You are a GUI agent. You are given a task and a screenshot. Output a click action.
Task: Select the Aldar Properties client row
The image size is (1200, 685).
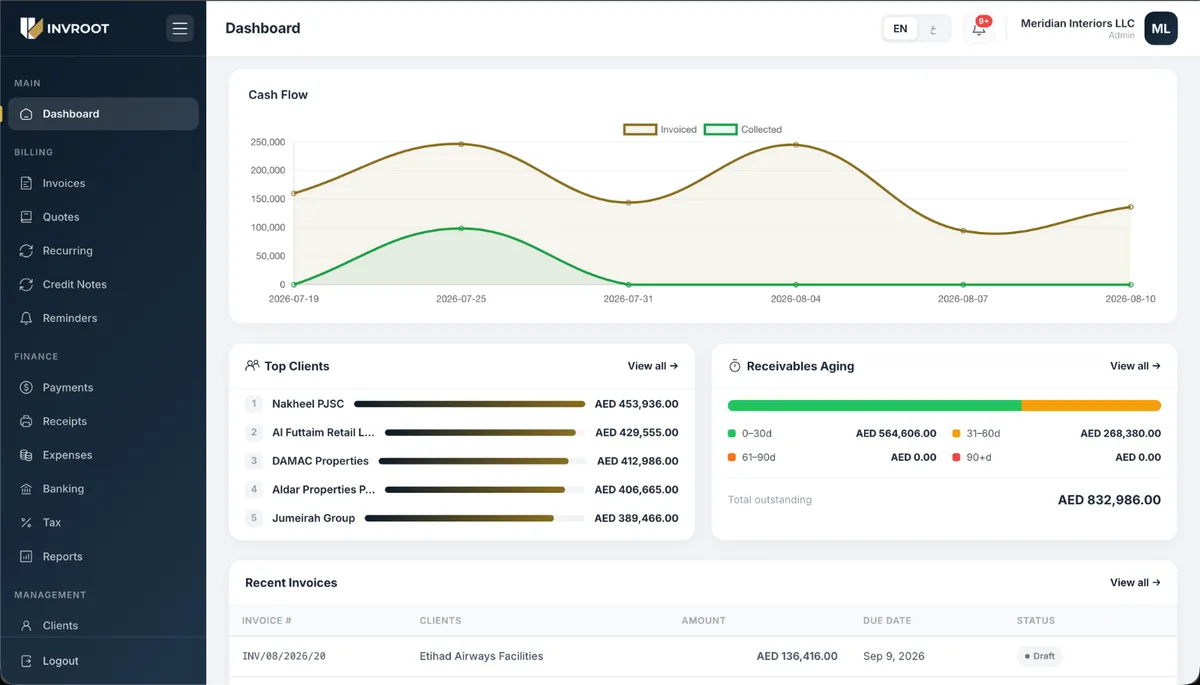point(462,490)
